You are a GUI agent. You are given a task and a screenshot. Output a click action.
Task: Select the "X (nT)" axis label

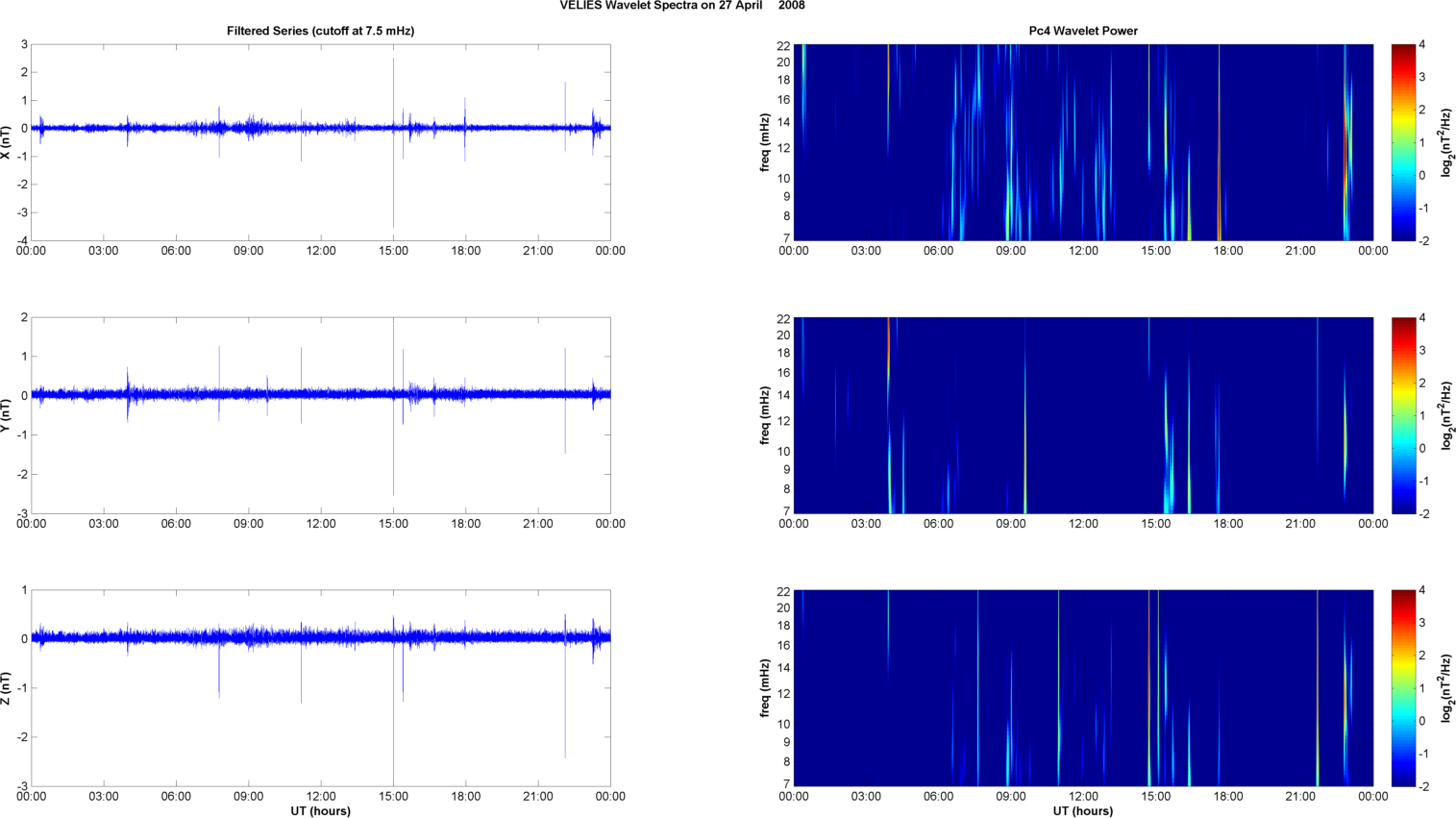6,142
